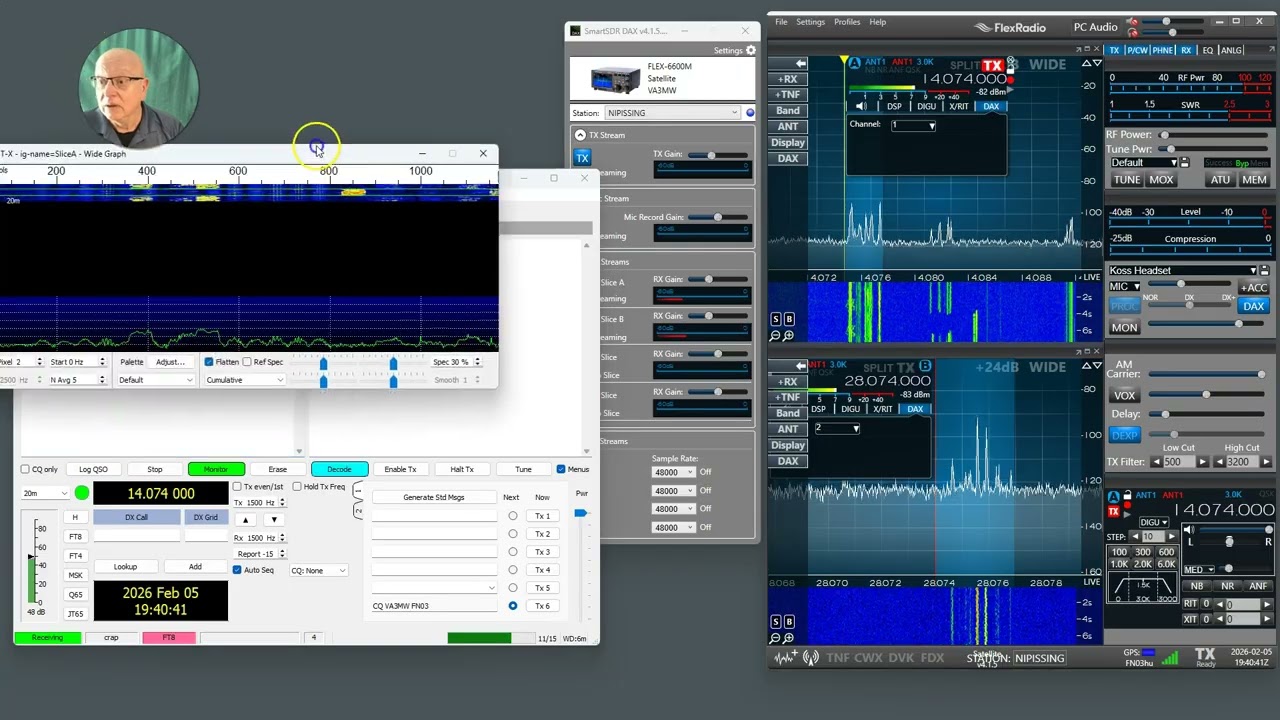This screenshot has width=1280, height=720.
Task: Select the Tx 3 Next radio button
Action: pyautogui.click(x=513, y=552)
